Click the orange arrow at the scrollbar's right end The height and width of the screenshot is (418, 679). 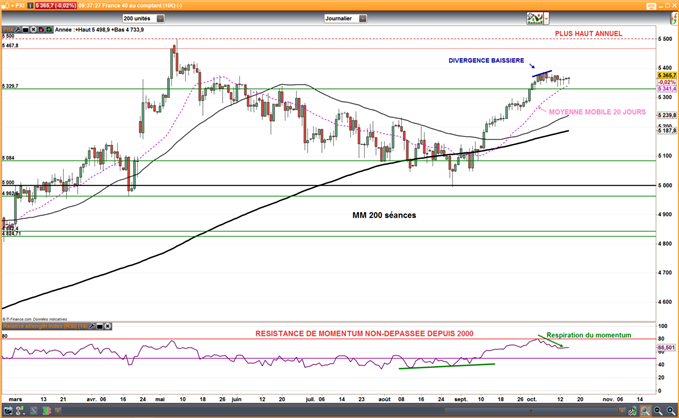click(622, 411)
